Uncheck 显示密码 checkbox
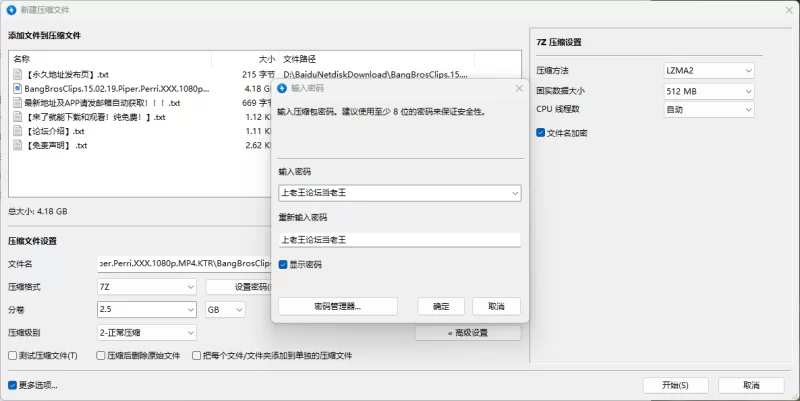Screen dimensions: 800x401 tap(283, 265)
